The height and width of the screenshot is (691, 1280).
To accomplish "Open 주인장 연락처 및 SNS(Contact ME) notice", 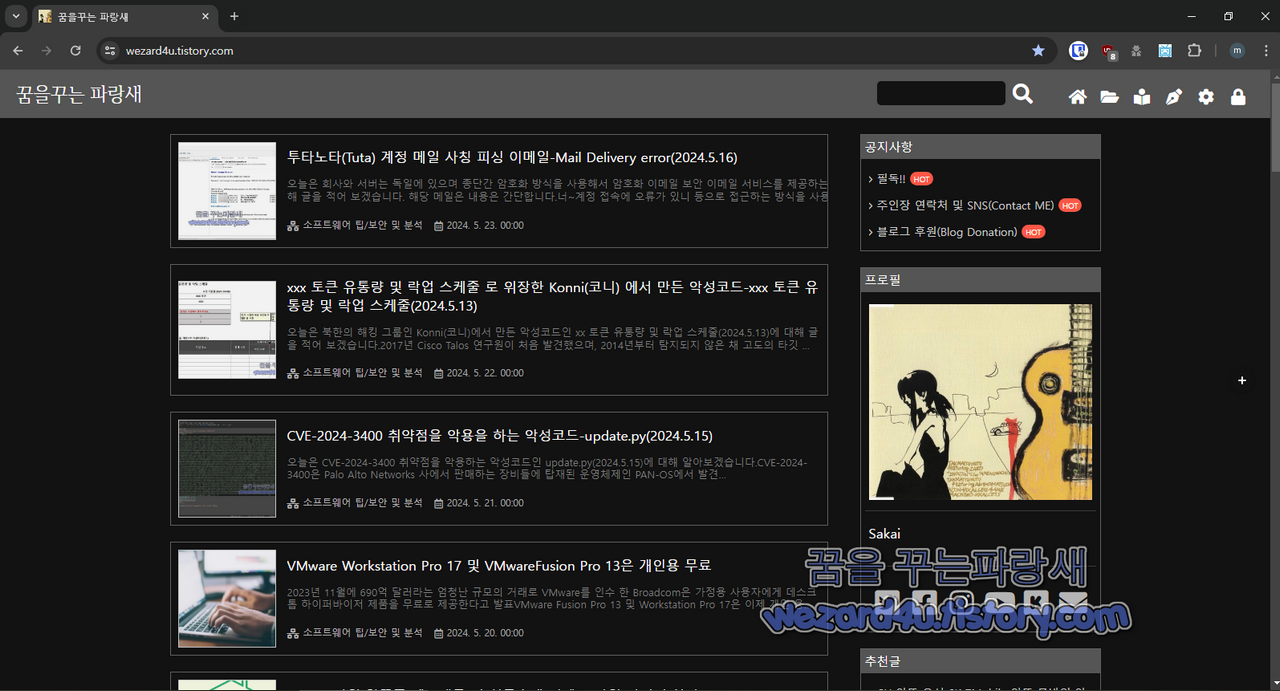I will tap(965, 205).
